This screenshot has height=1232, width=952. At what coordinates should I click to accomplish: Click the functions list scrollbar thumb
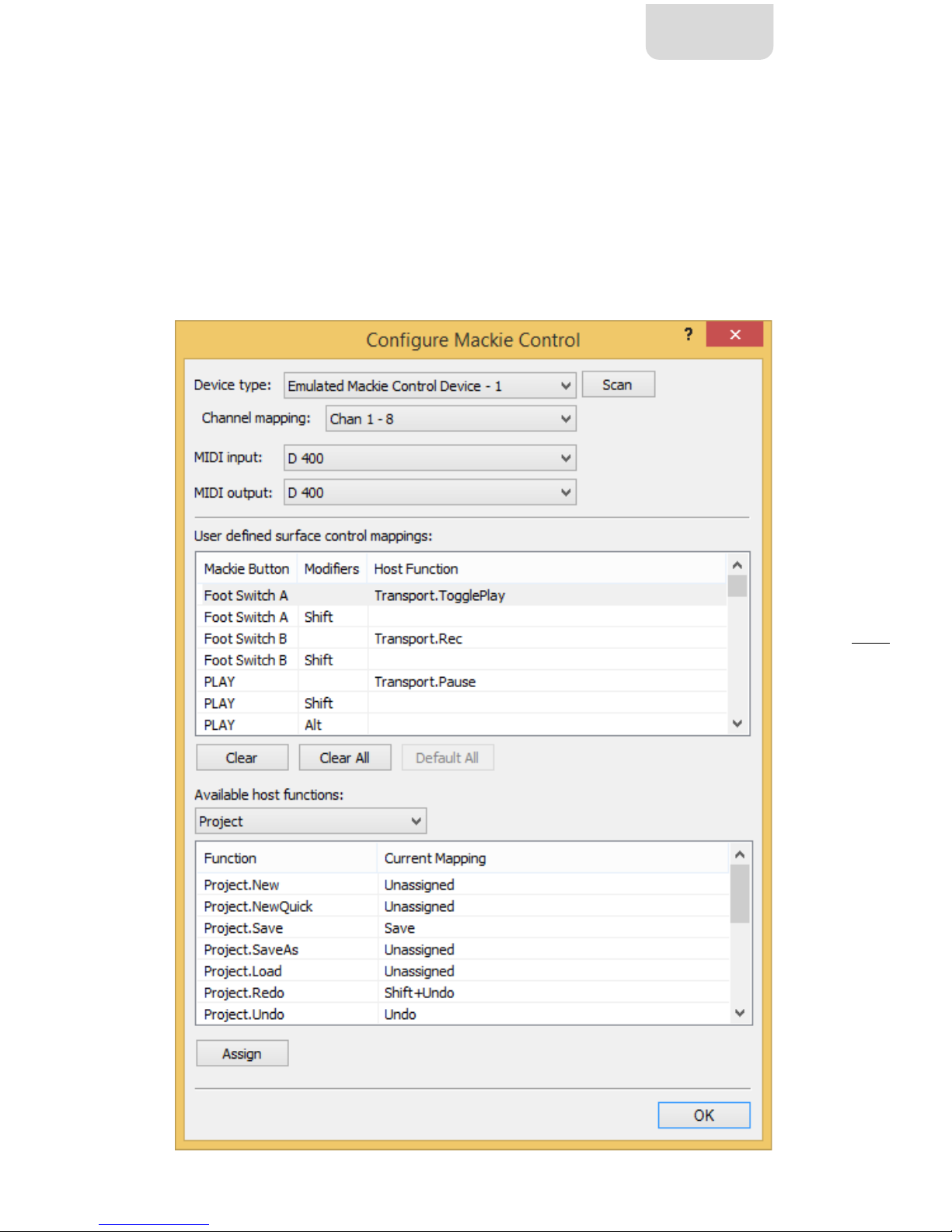coord(740,894)
